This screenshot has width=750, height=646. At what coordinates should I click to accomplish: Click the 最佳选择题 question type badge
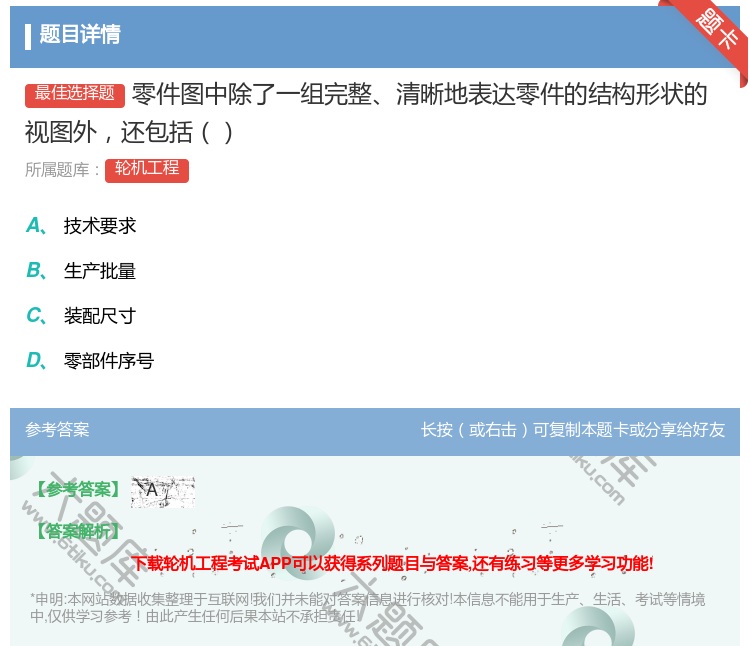(x=75, y=94)
